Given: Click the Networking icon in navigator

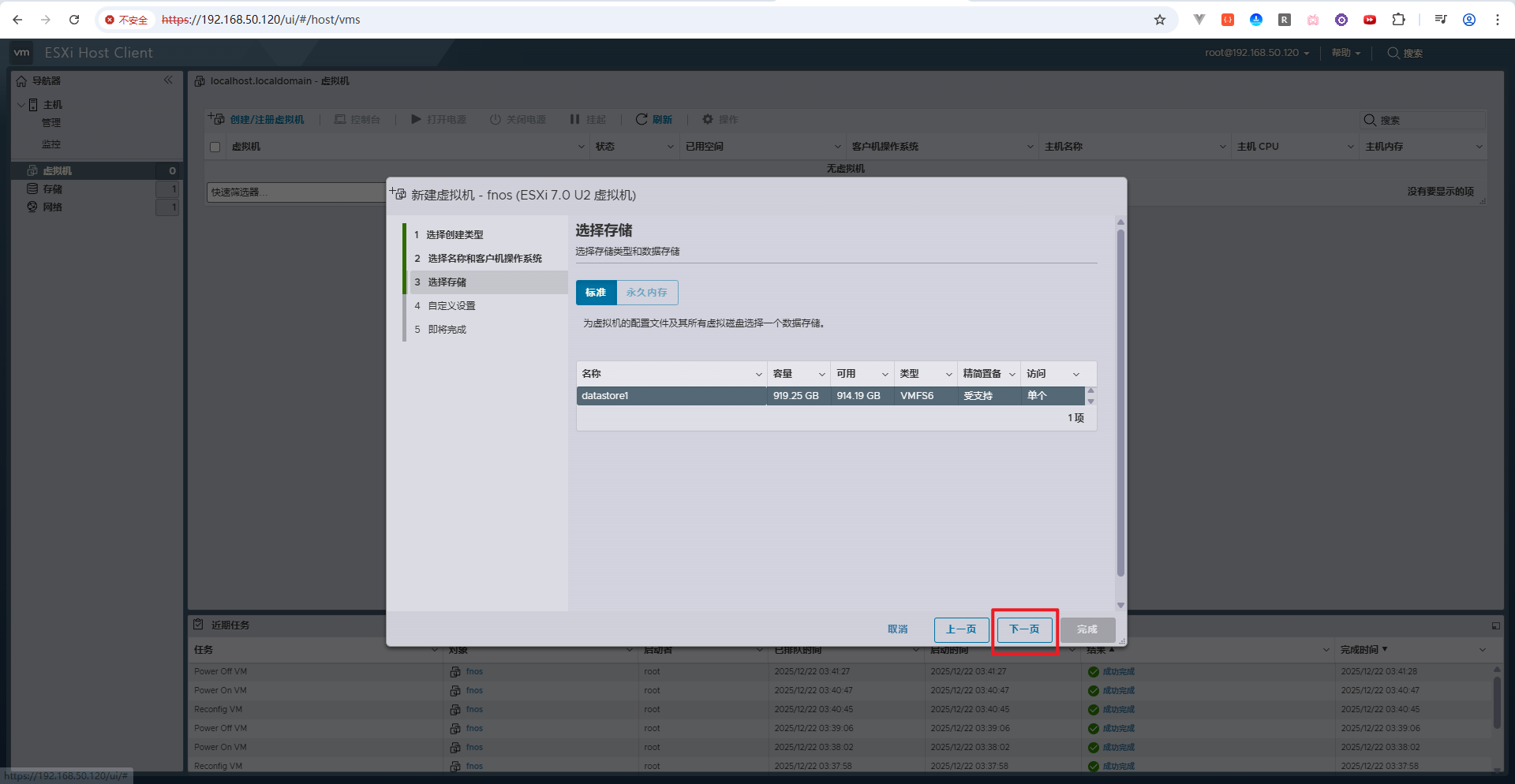Looking at the screenshot, I should point(32,207).
